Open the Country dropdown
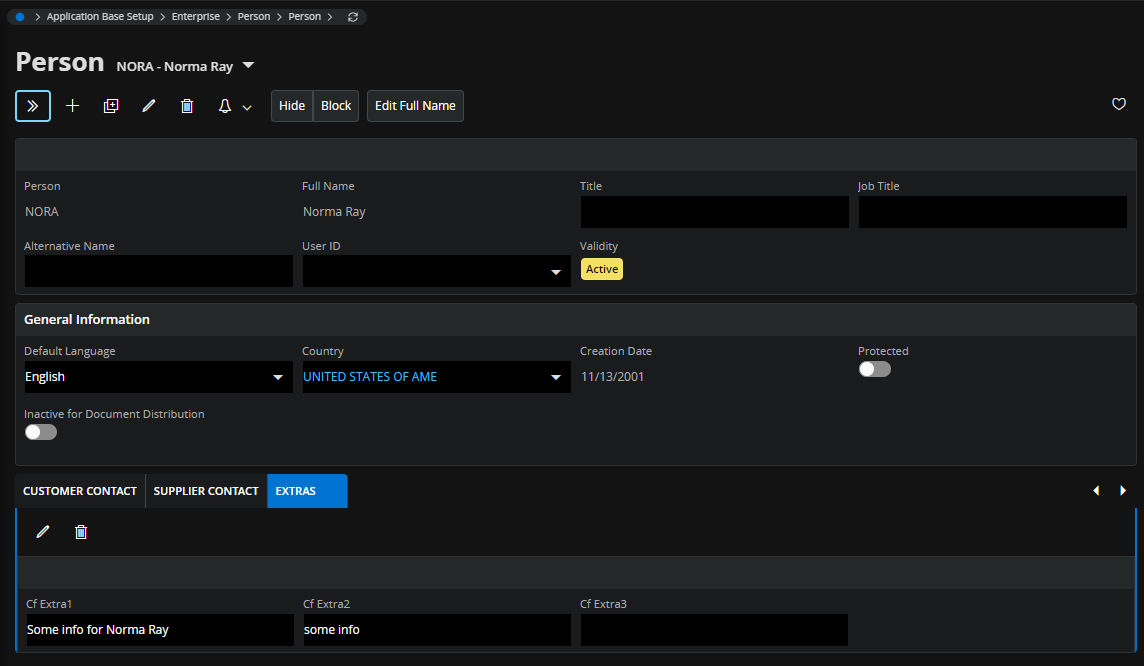This screenshot has height=666, width=1144. 555,377
